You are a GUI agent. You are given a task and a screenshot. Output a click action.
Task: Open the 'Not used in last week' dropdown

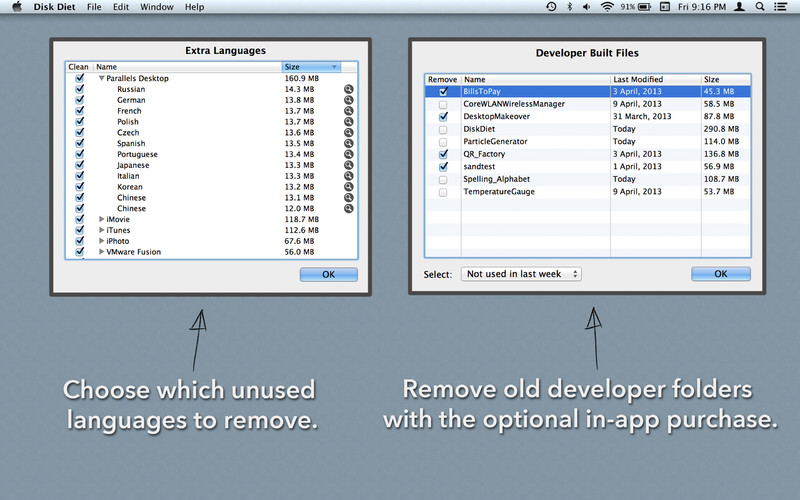pyautogui.click(x=521, y=274)
